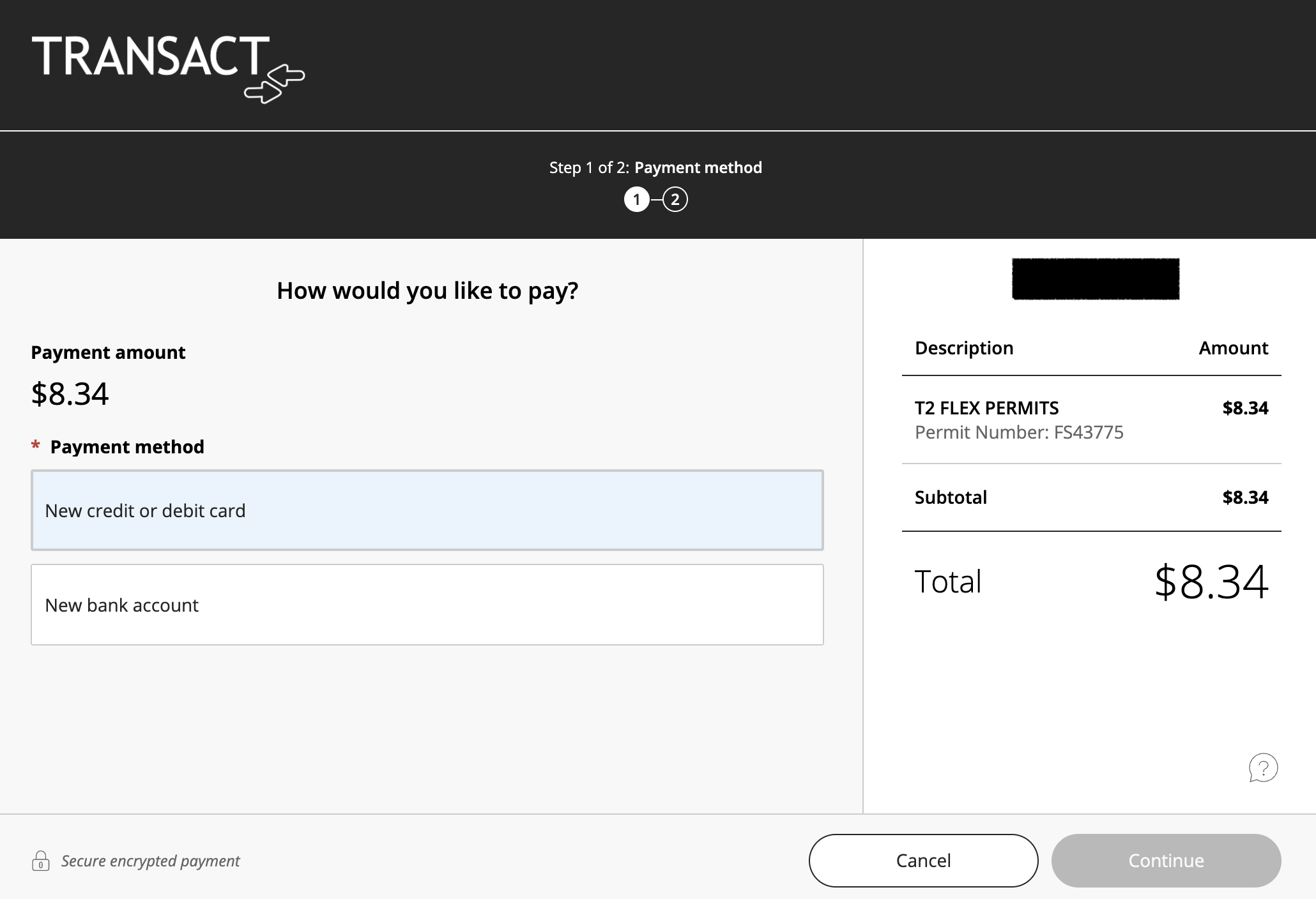Click the step 1 circle indicator
Screen dimensions: 1316x899
636,199
